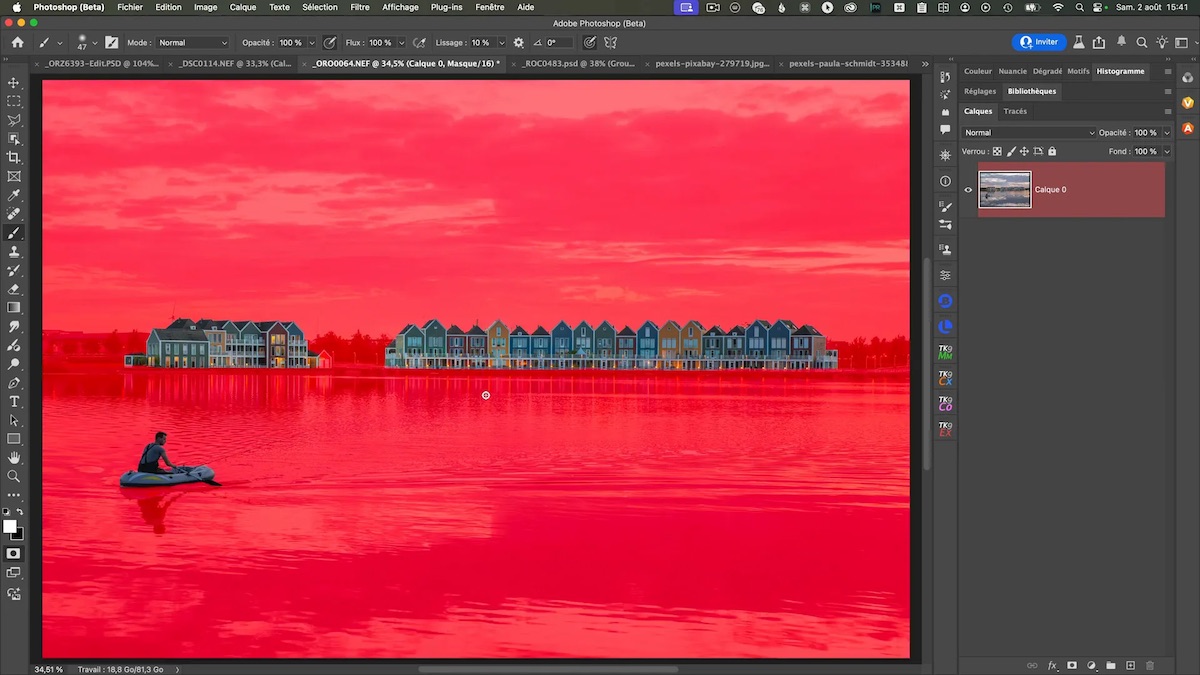
Task: Toggle Quick Mask mode
Action: point(14,553)
